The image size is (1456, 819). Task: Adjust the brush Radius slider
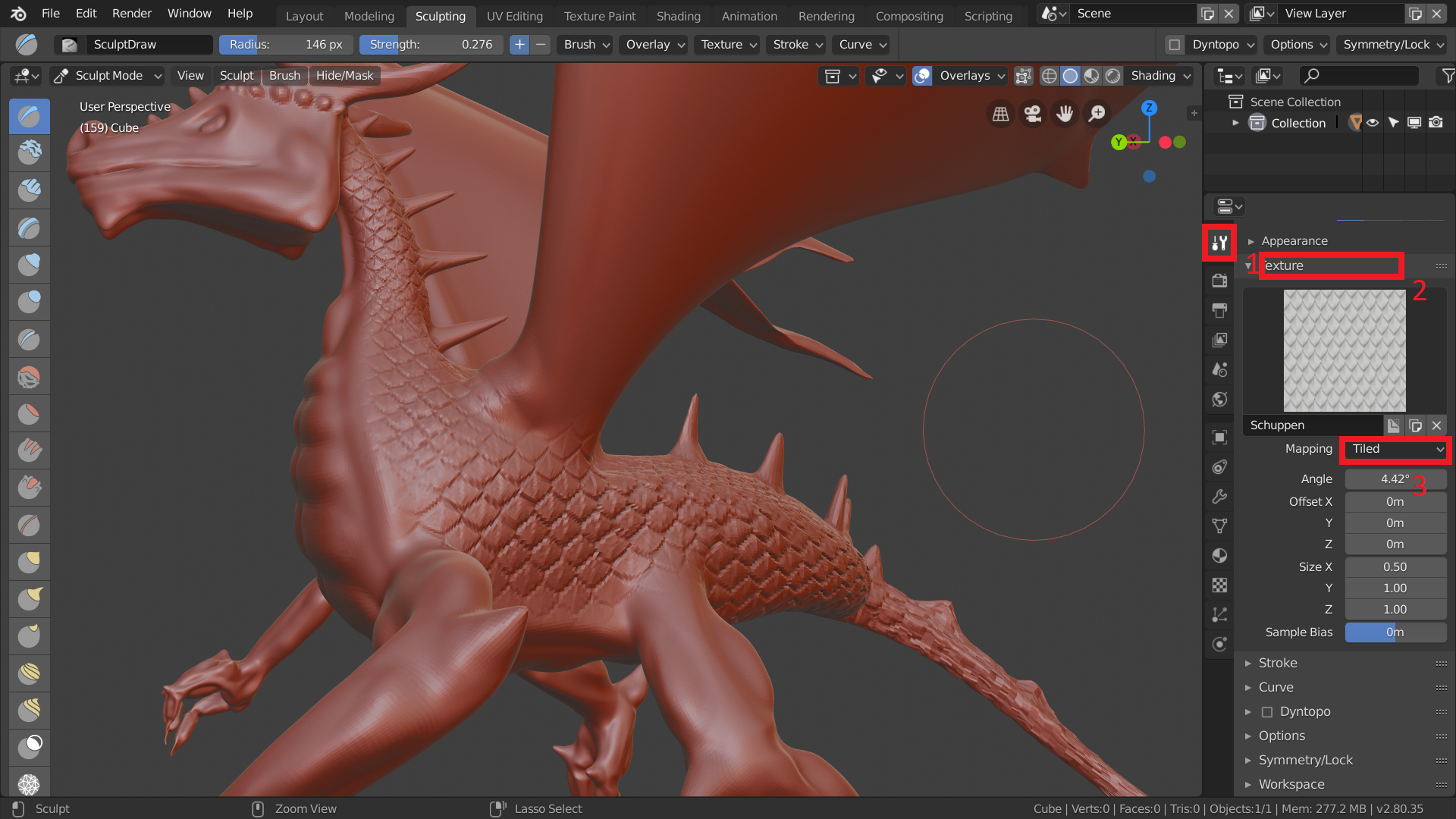(286, 45)
